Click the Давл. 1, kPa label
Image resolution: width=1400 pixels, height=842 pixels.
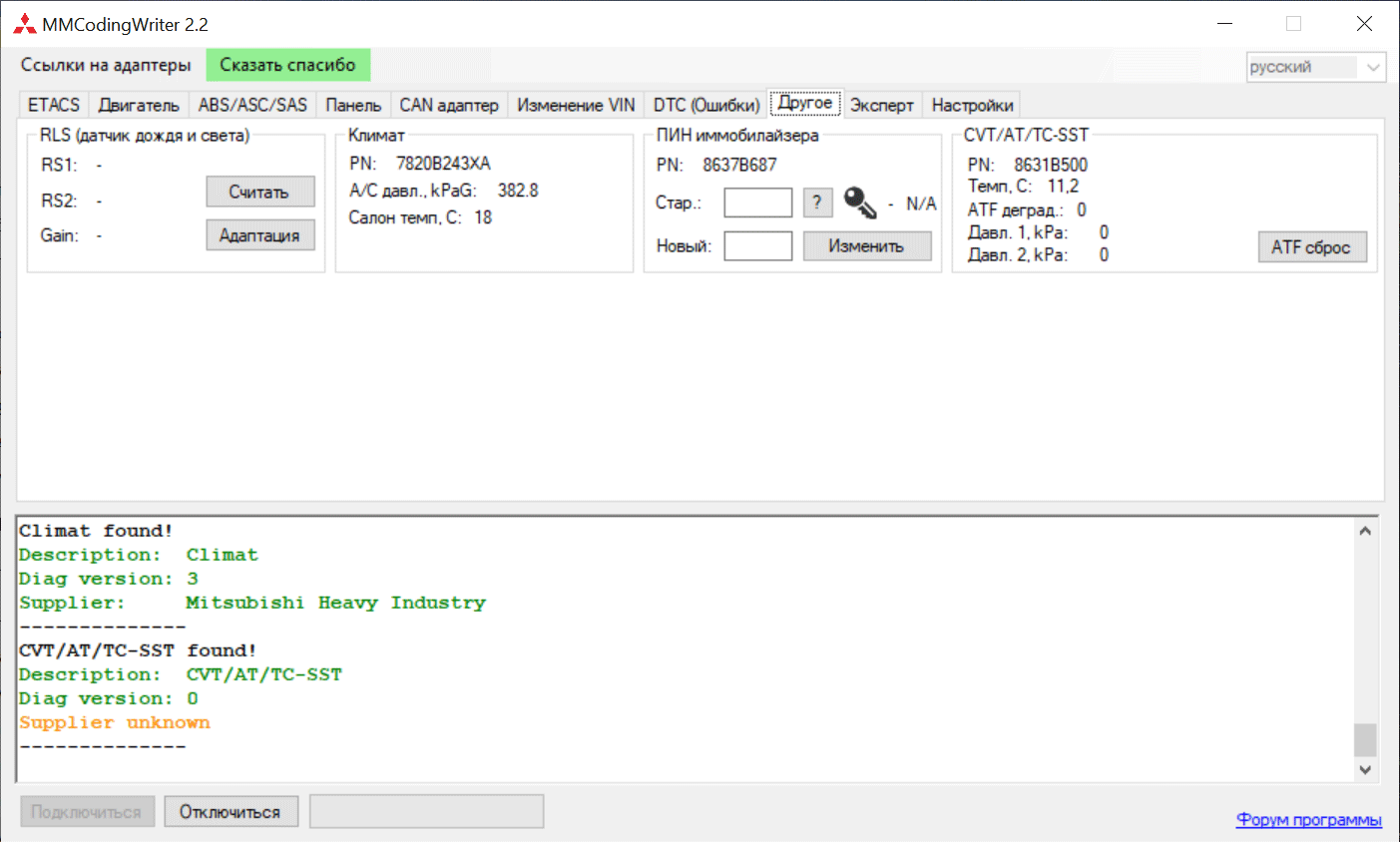(1018, 232)
